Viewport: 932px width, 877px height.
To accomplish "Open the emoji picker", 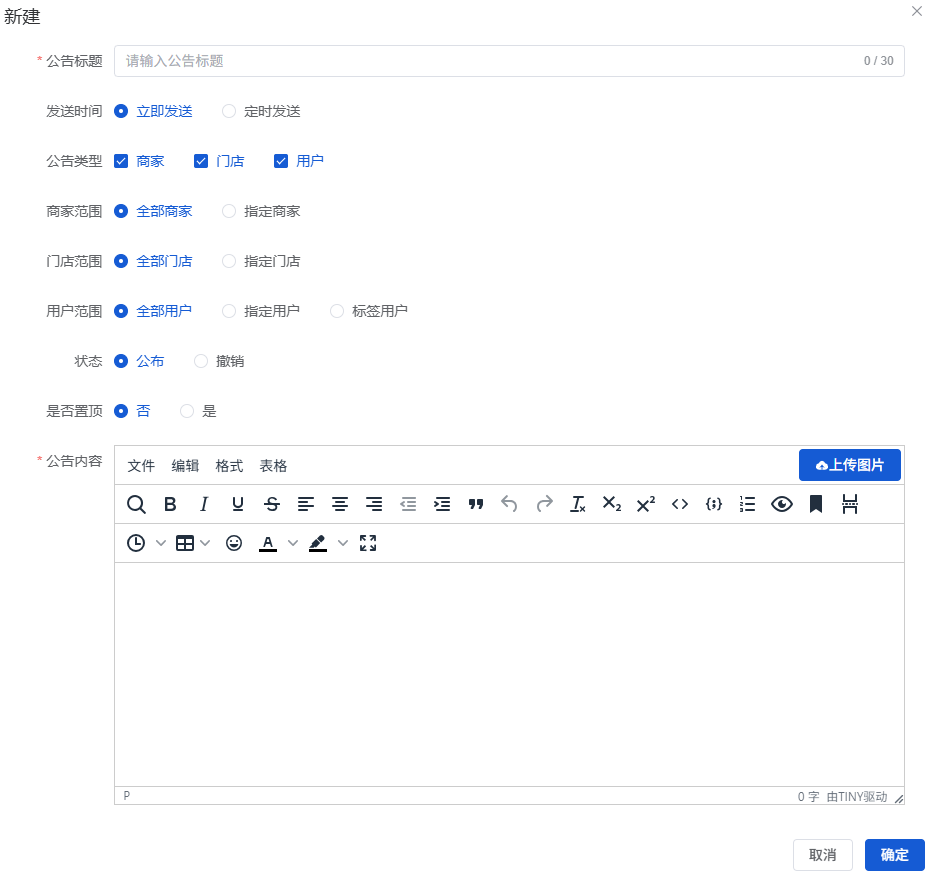I will (234, 543).
